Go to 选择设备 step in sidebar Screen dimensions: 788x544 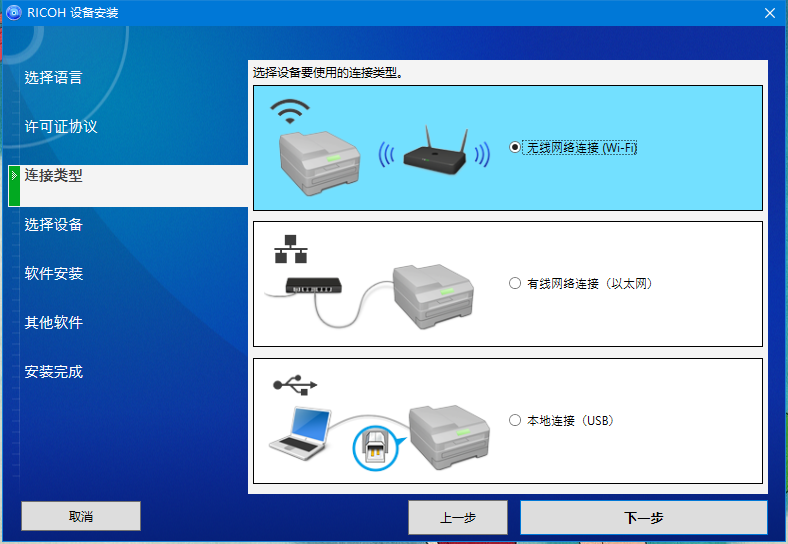(53, 224)
